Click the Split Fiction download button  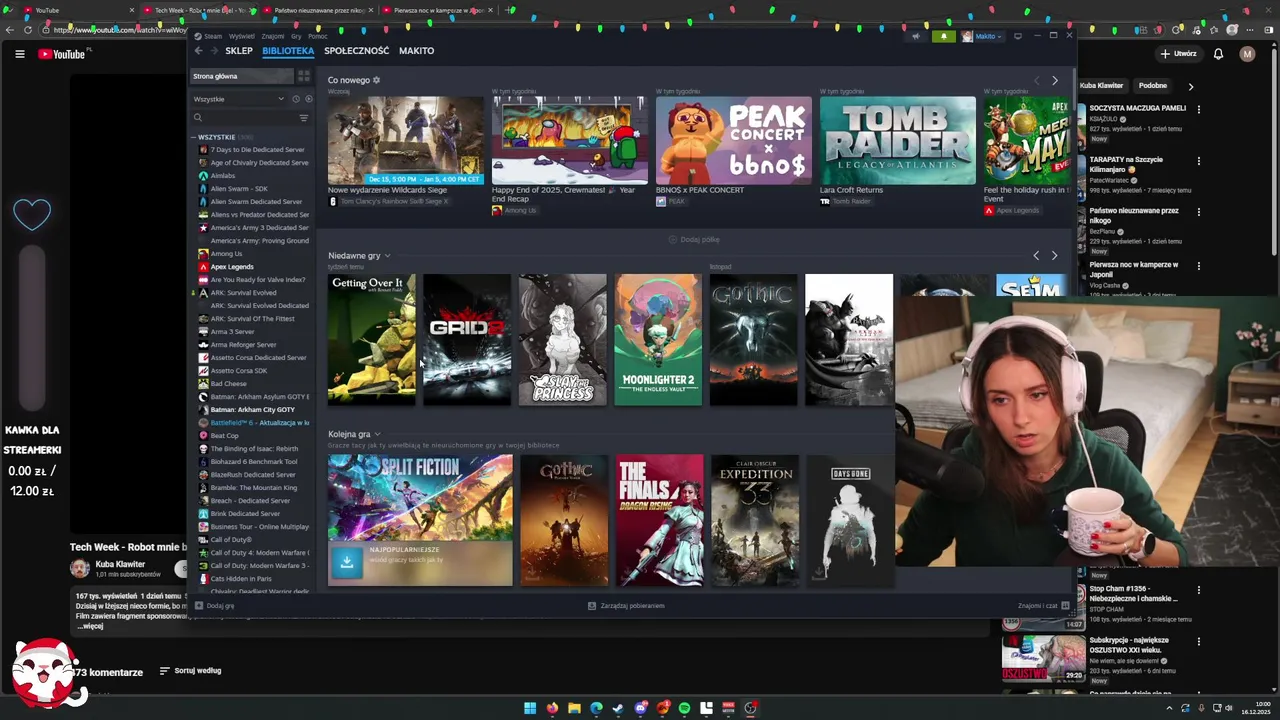click(x=346, y=562)
